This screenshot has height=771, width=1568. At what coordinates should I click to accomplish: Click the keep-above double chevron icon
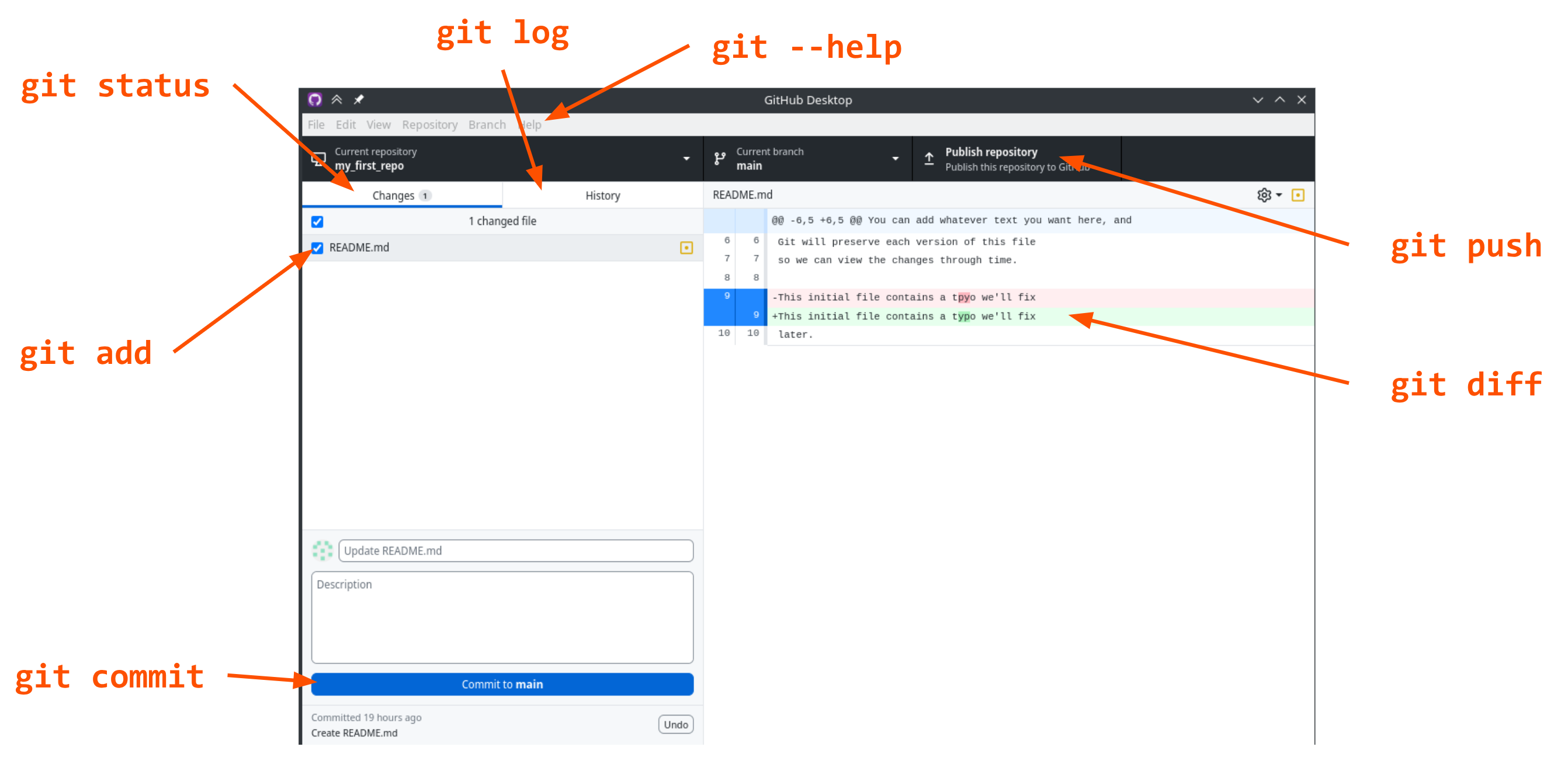(x=337, y=100)
